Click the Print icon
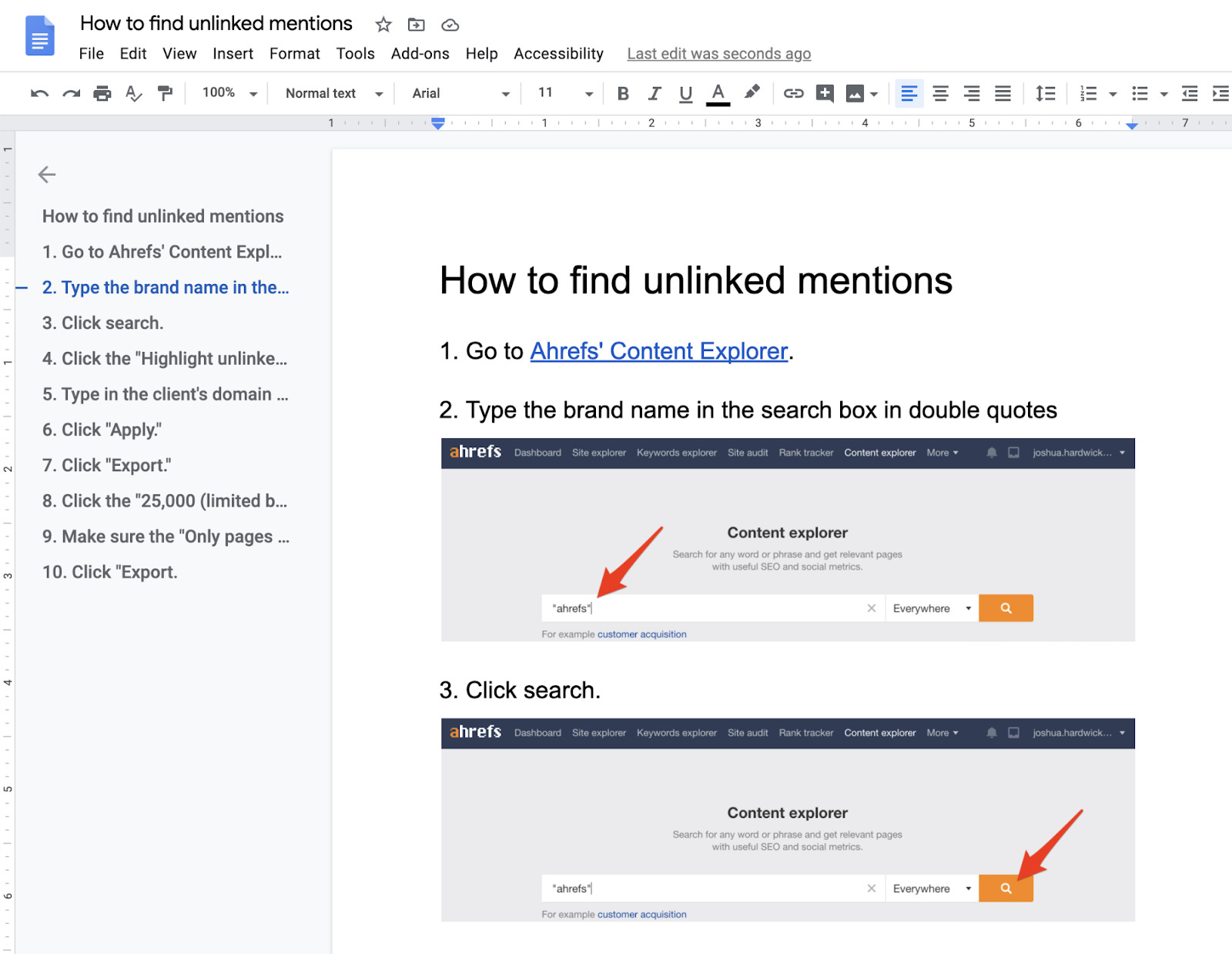 (102, 94)
